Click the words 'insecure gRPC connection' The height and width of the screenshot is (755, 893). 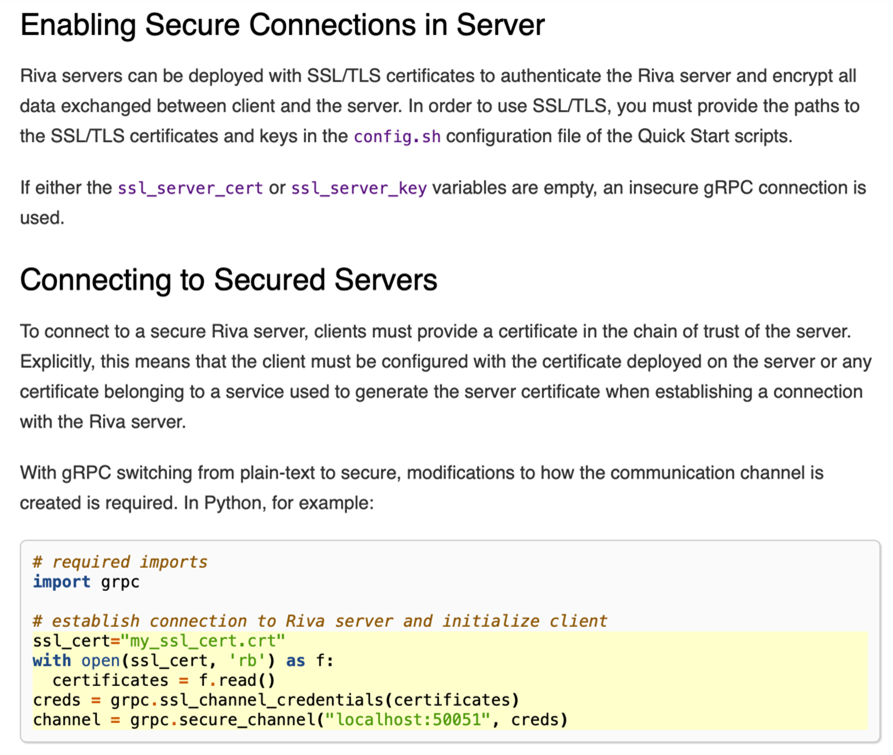tap(739, 188)
